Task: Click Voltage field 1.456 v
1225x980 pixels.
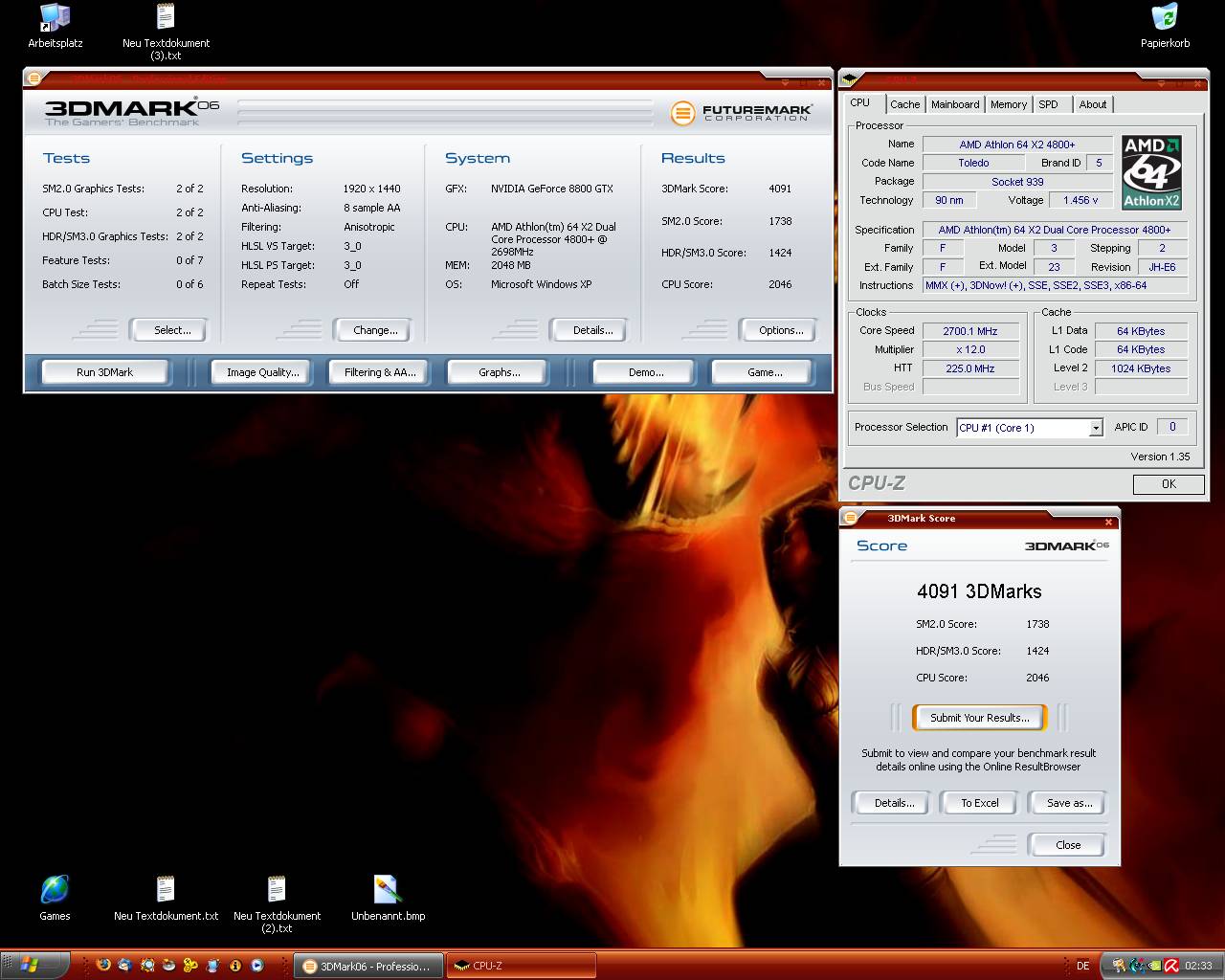Action: pos(1080,200)
